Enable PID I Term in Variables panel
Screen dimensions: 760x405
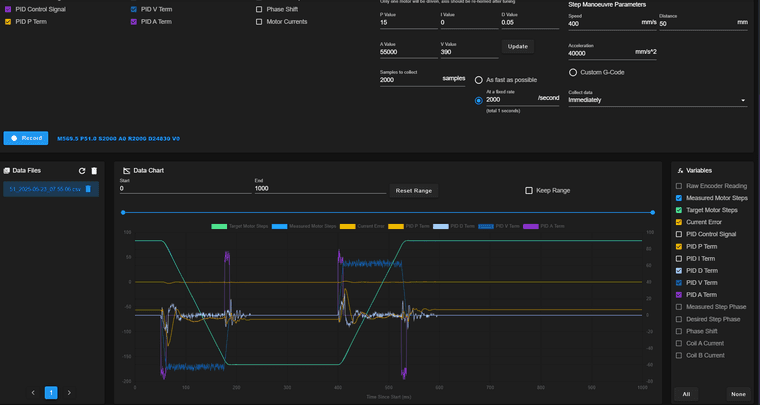click(679, 259)
